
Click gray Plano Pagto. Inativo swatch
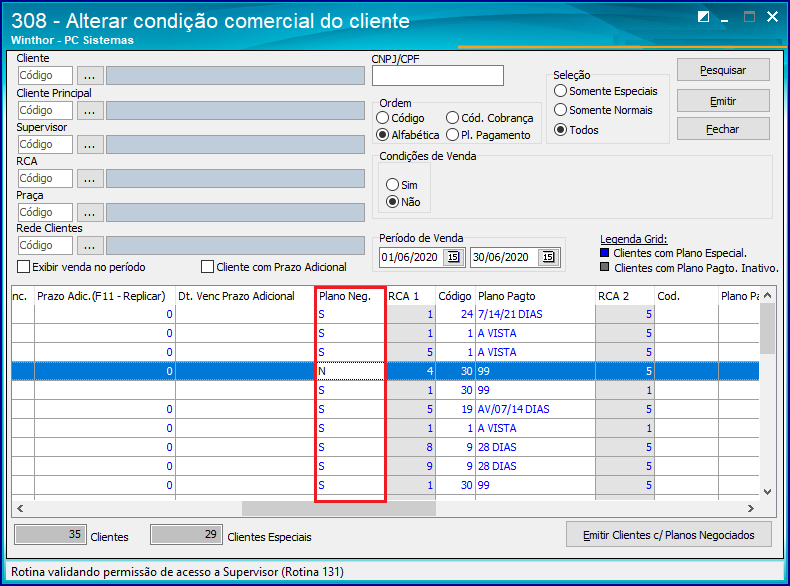605,267
